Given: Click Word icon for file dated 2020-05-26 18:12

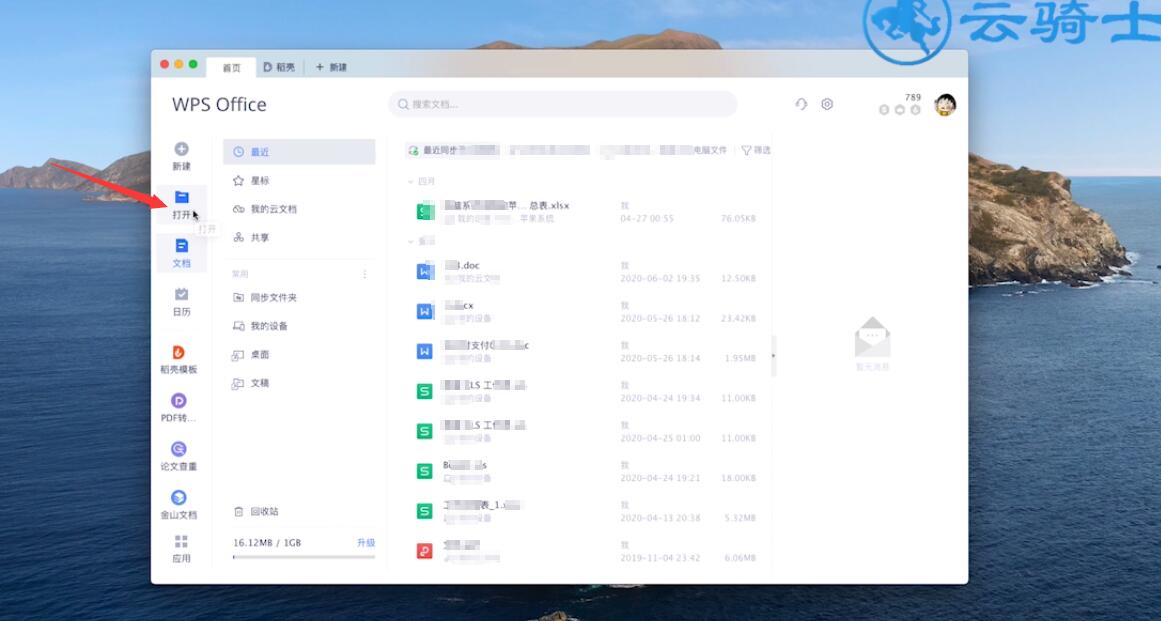Looking at the screenshot, I should point(424,312).
